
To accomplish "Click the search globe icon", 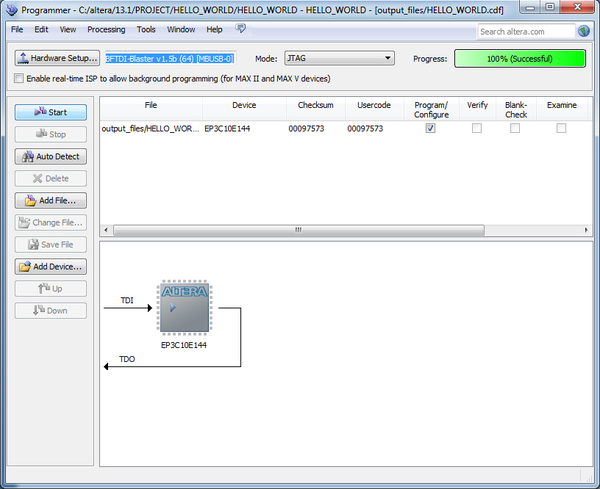I will 583,31.
